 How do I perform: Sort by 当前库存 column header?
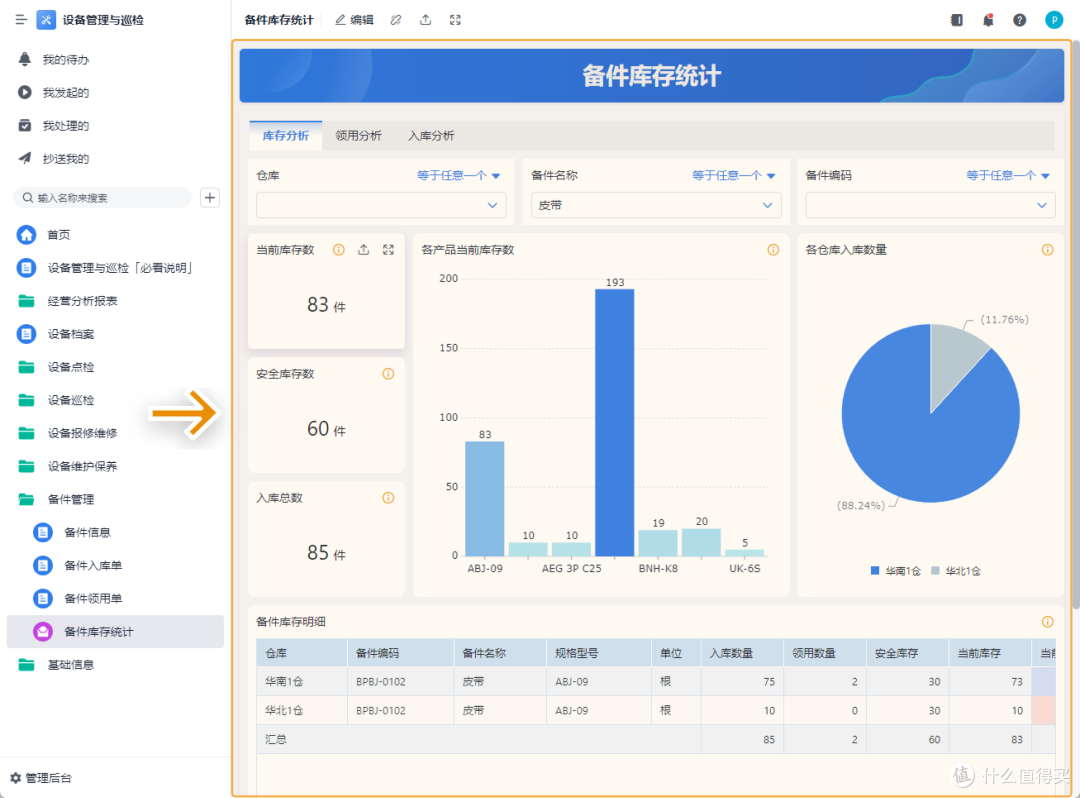[x=990, y=653]
